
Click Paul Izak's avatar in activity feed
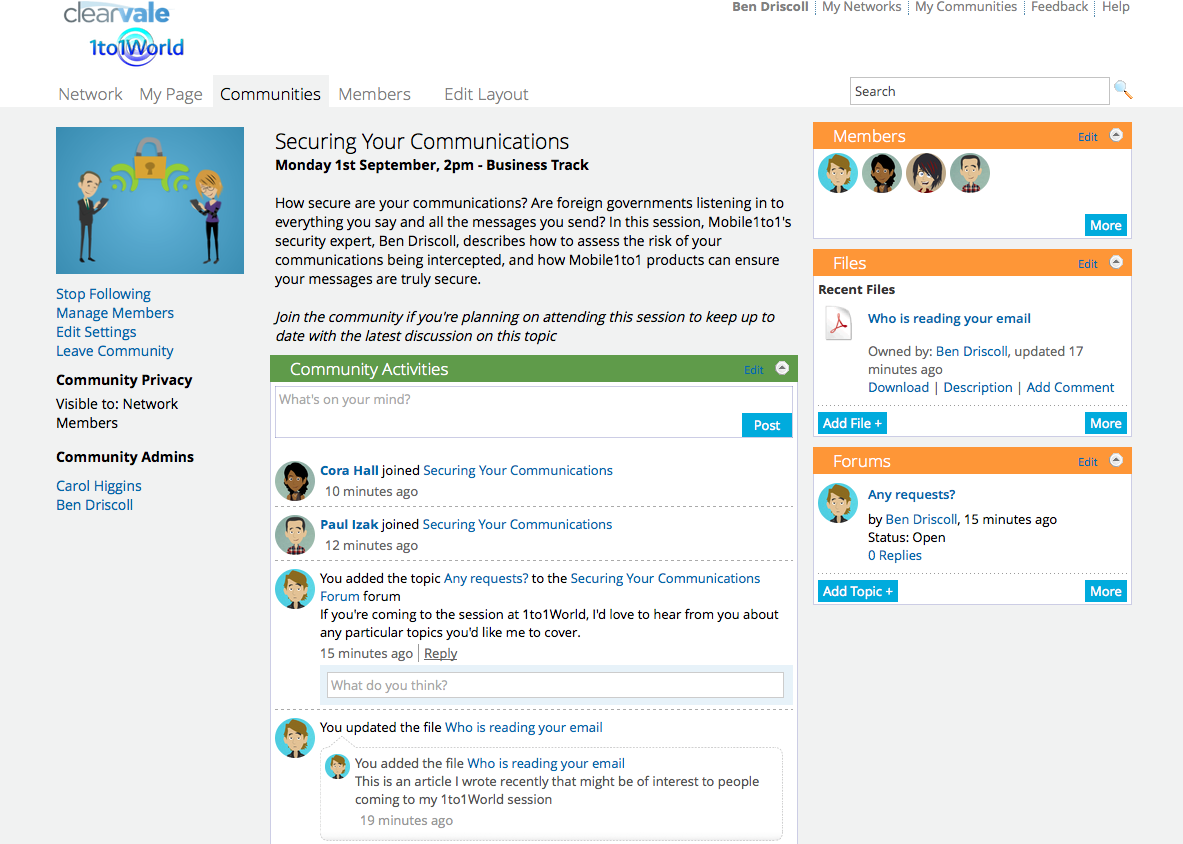point(295,535)
